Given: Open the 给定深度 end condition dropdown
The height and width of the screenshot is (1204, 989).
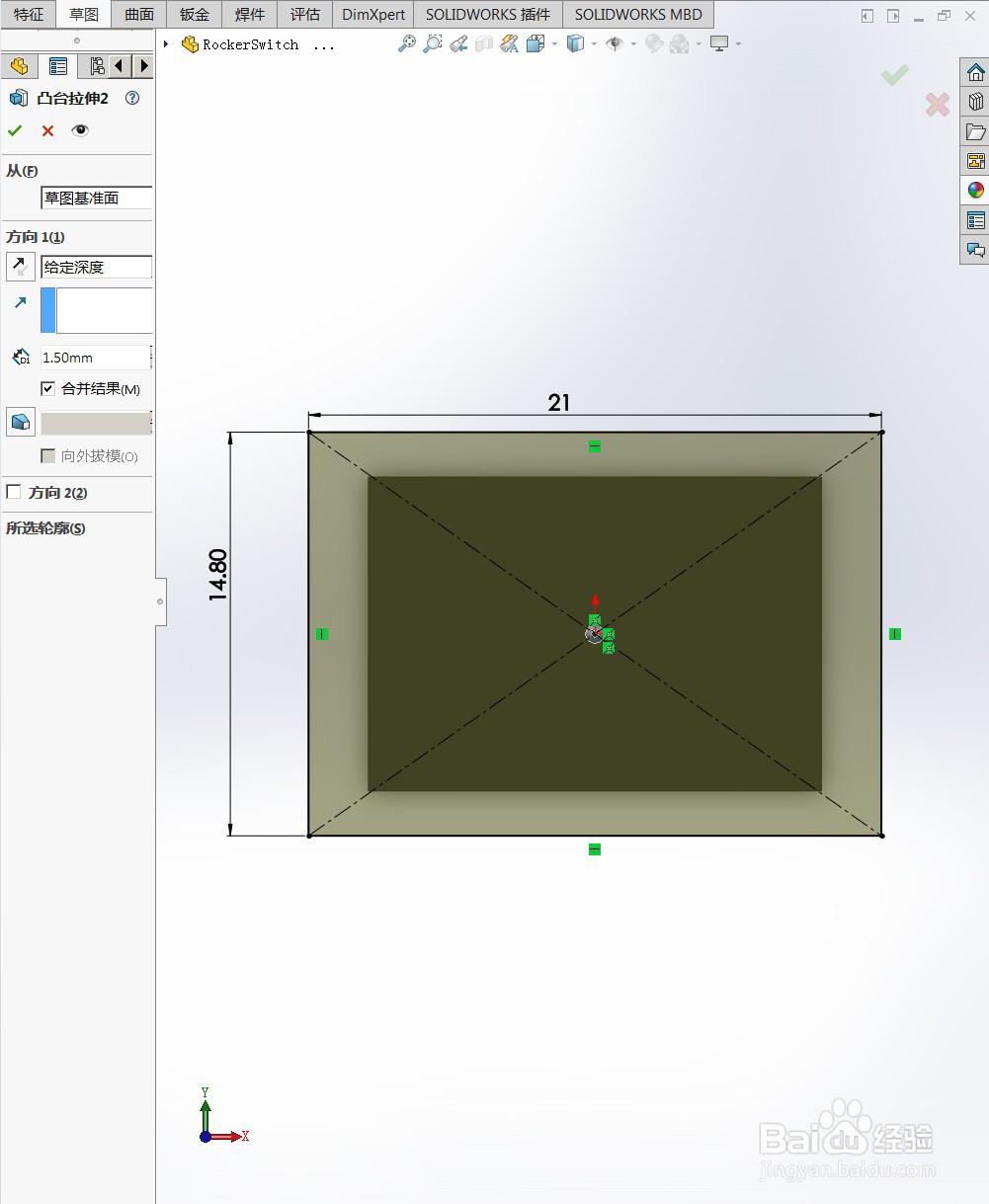Looking at the screenshot, I should (x=96, y=267).
